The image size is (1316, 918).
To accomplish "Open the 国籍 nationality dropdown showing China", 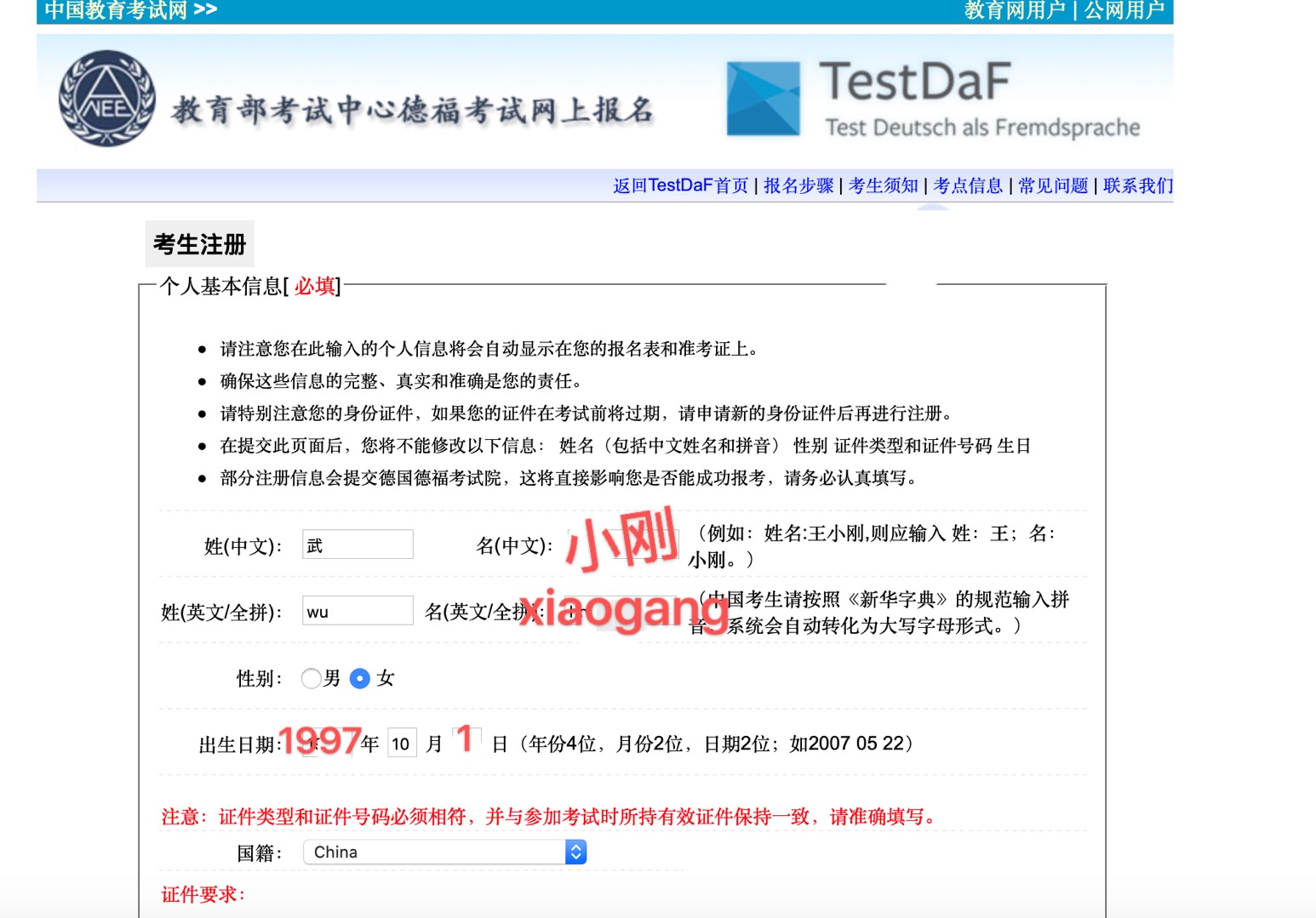I will (x=434, y=852).
